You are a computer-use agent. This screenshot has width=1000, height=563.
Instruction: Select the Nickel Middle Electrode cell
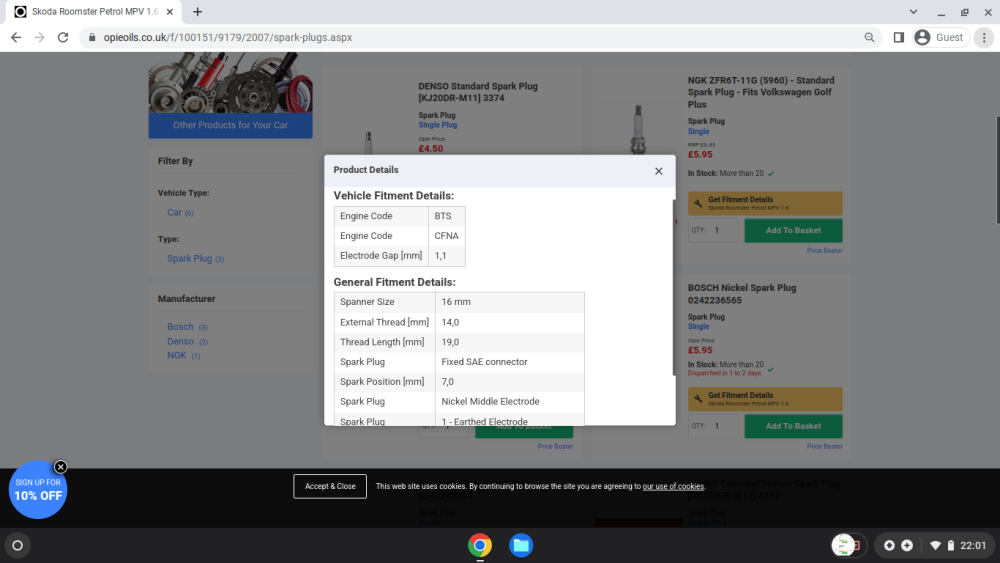(510, 401)
